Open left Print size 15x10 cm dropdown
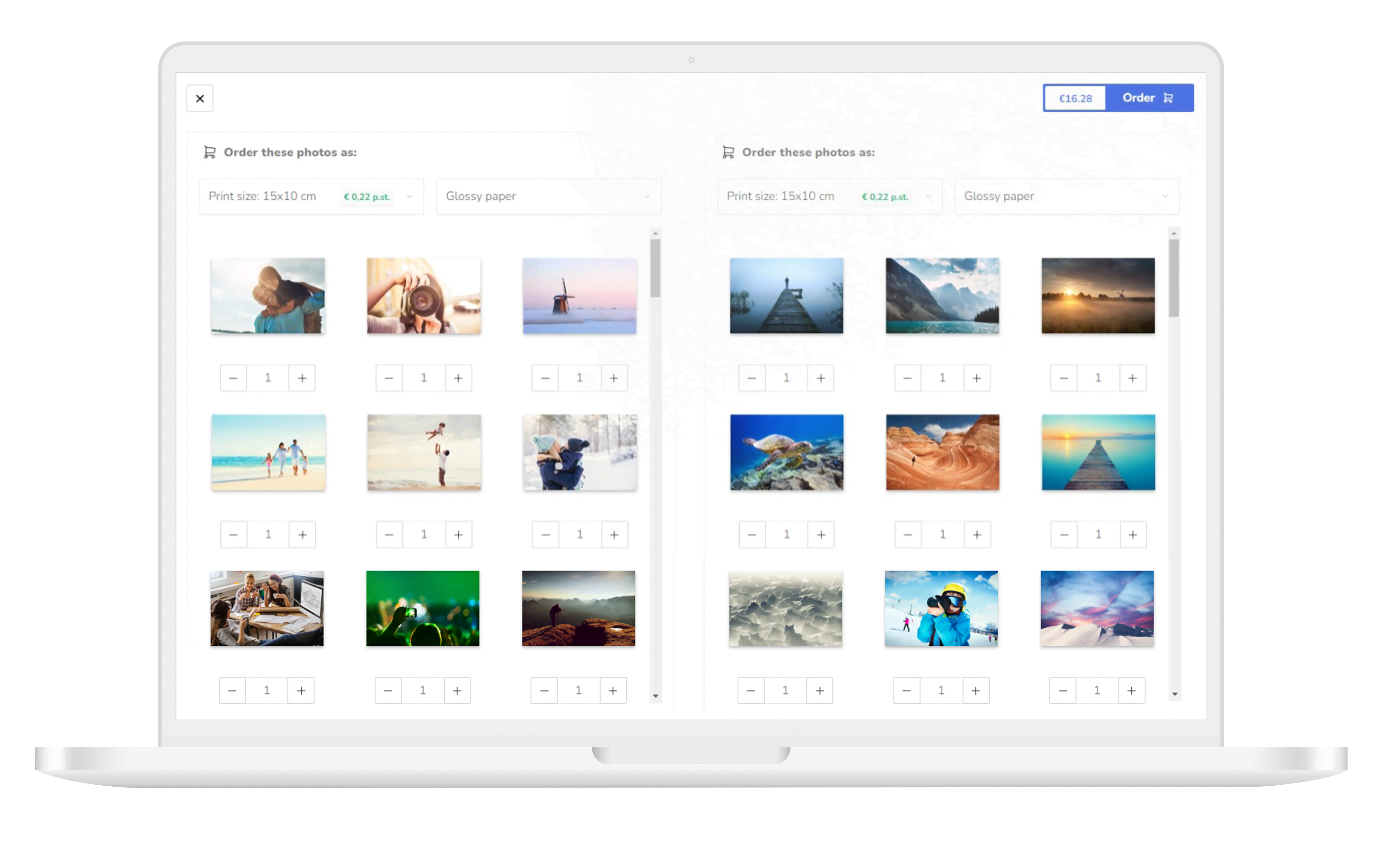This screenshot has height=868, width=1383. 311,196
